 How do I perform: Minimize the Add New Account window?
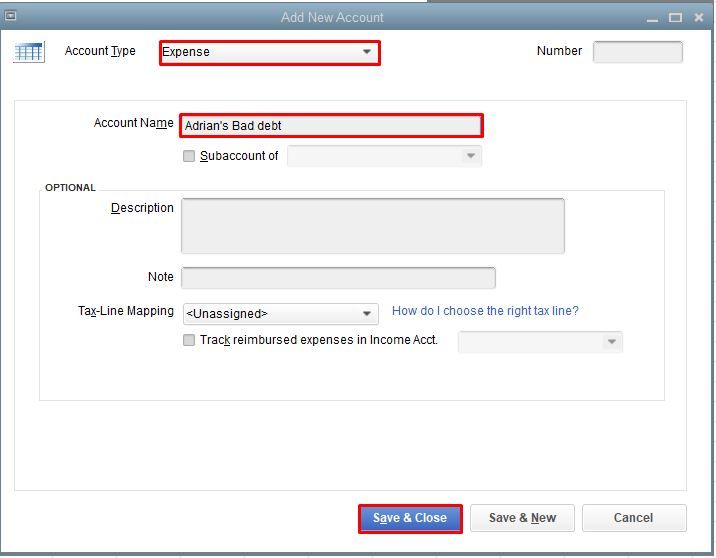pyautogui.click(x=653, y=18)
